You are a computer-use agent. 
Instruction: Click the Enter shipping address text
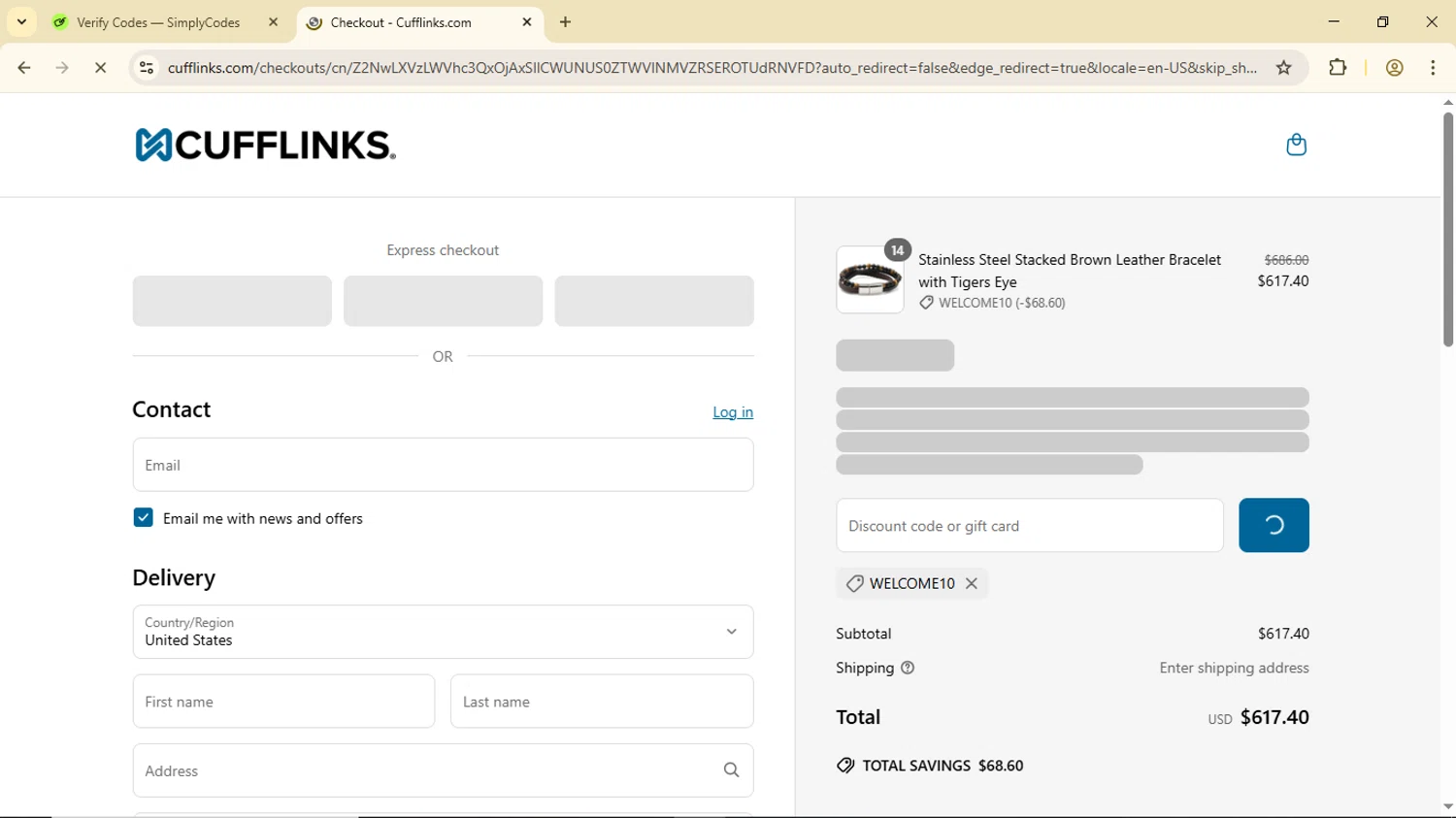pyautogui.click(x=1234, y=668)
